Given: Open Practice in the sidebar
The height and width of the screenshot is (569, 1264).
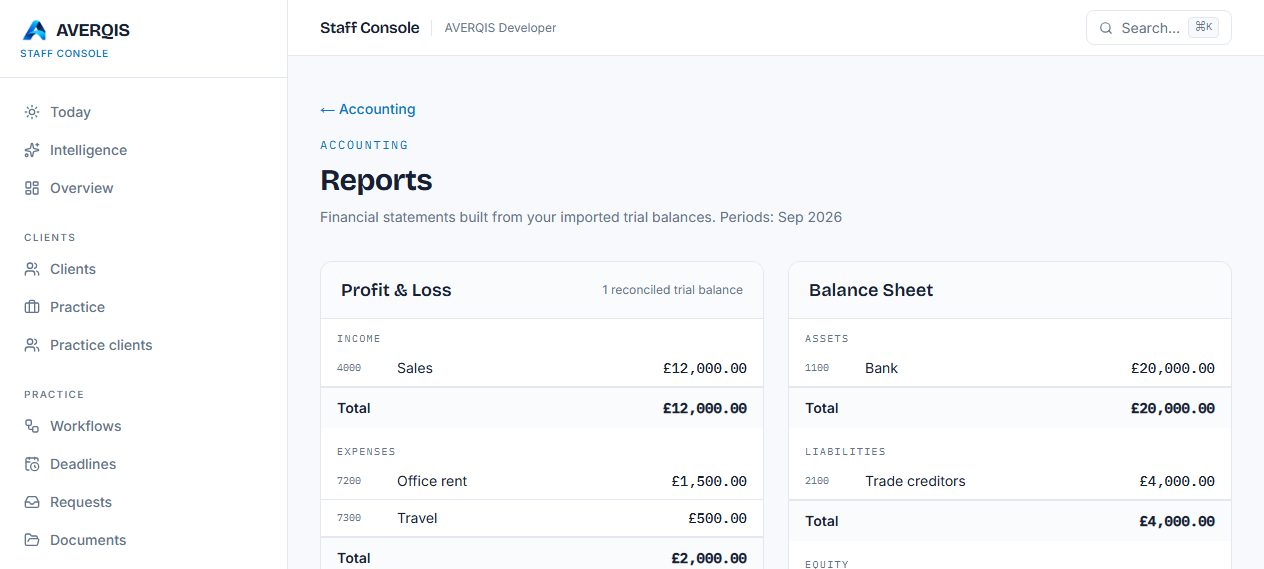Looking at the screenshot, I should pos(143,307).
